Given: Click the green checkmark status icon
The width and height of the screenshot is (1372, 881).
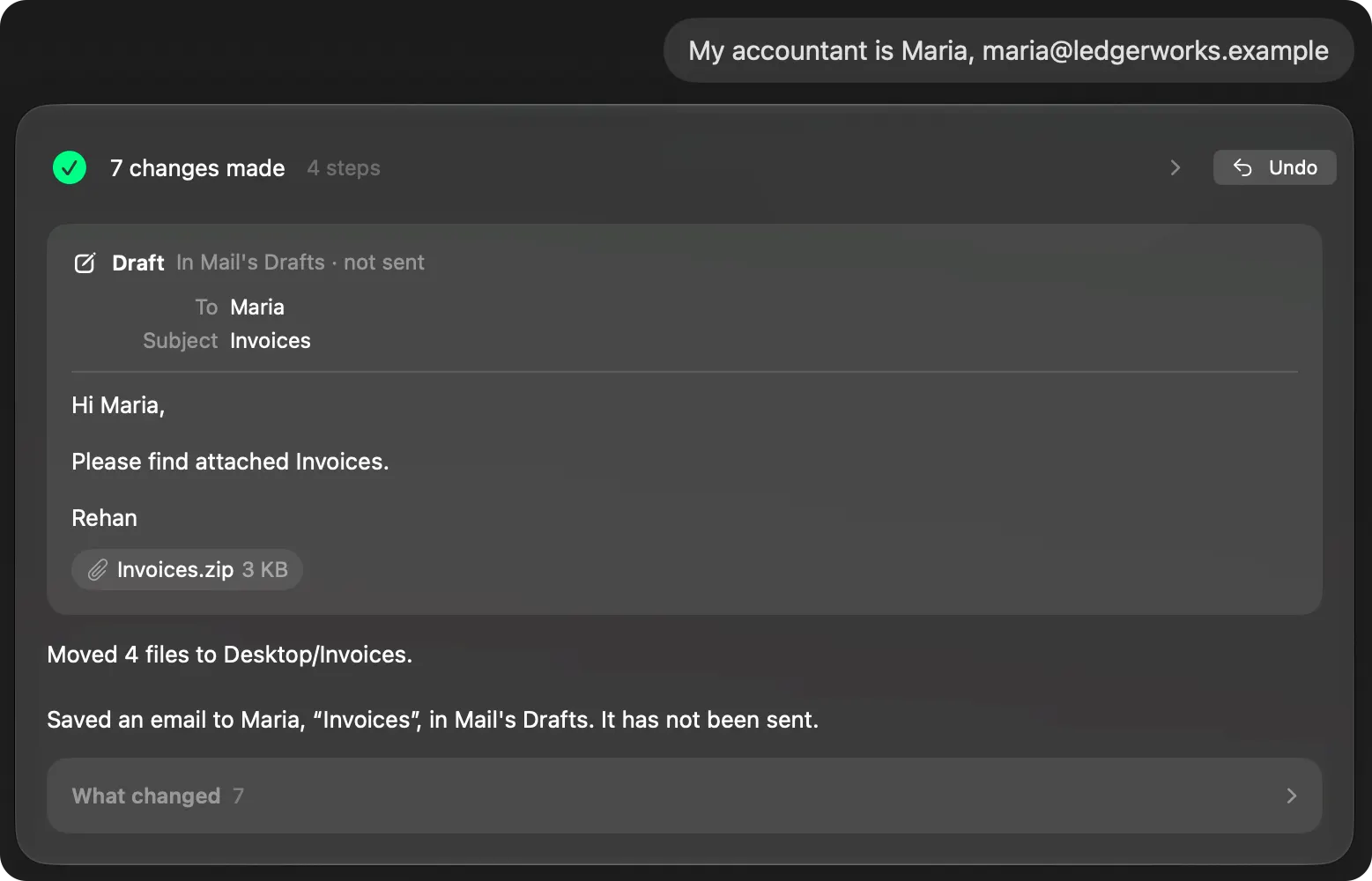Looking at the screenshot, I should pyautogui.click(x=70, y=167).
